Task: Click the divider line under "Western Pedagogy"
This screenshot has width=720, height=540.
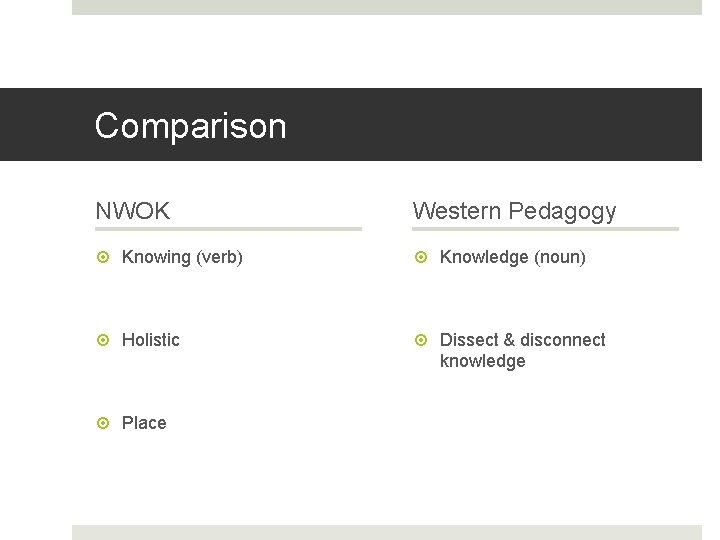Action: 545,229
